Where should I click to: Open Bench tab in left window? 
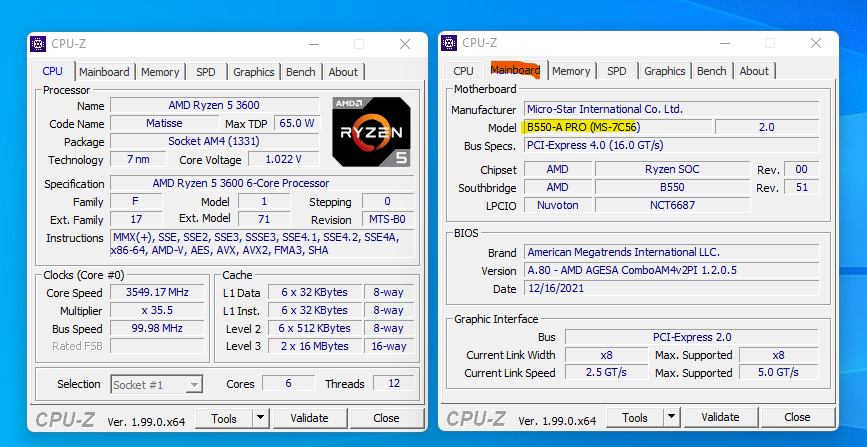[301, 72]
